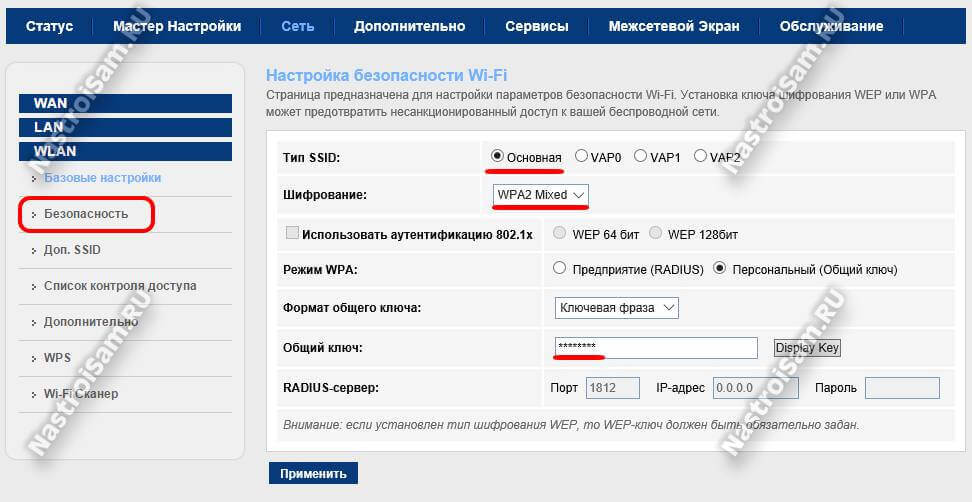The height and width of the screenshot is (502, 972).
Task: Open Доп. SSID settings
Action: pyautogui.click(x=72, y=250)
